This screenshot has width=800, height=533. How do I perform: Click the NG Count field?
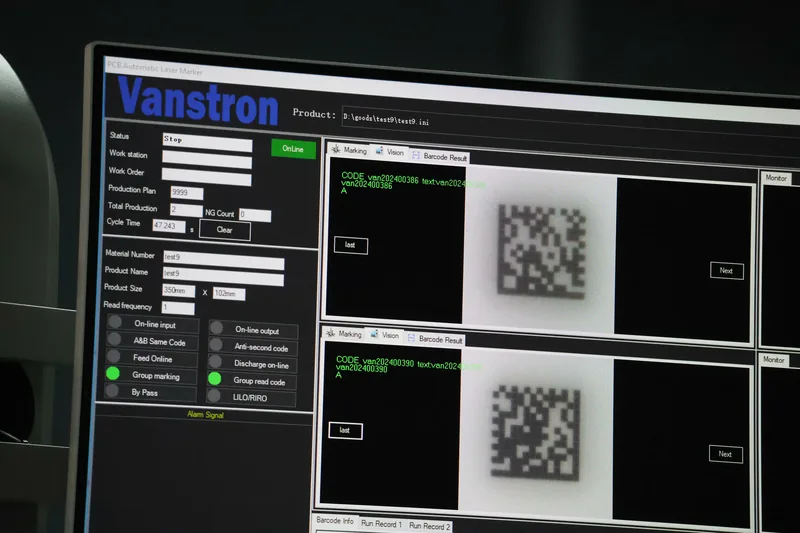point(255,215)
